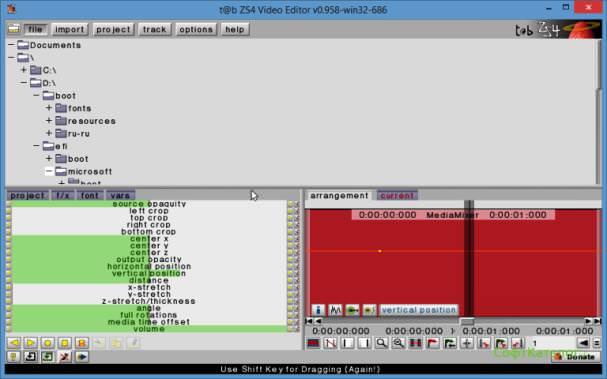The width and height of the screenshot is (607, 379).
Task: Click the timeline horizontal scrollbar thumb
Action: pos(467,321)
